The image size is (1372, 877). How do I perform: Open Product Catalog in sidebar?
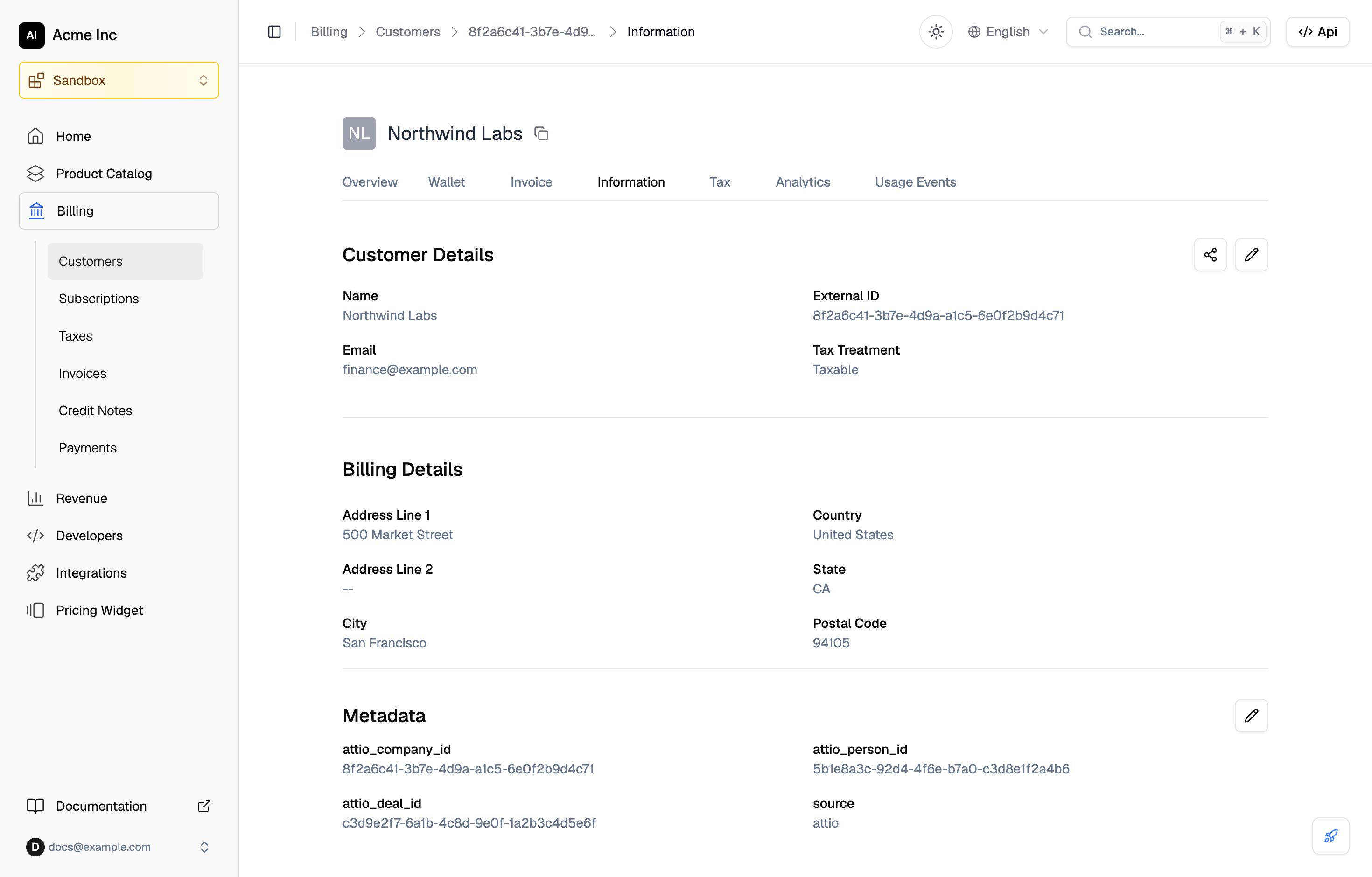119,173
